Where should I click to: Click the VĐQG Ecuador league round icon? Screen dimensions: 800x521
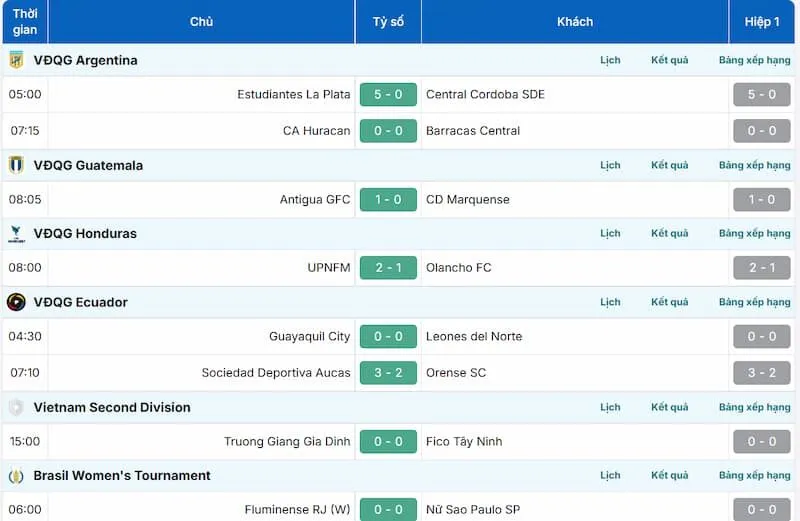pos(16,302)
